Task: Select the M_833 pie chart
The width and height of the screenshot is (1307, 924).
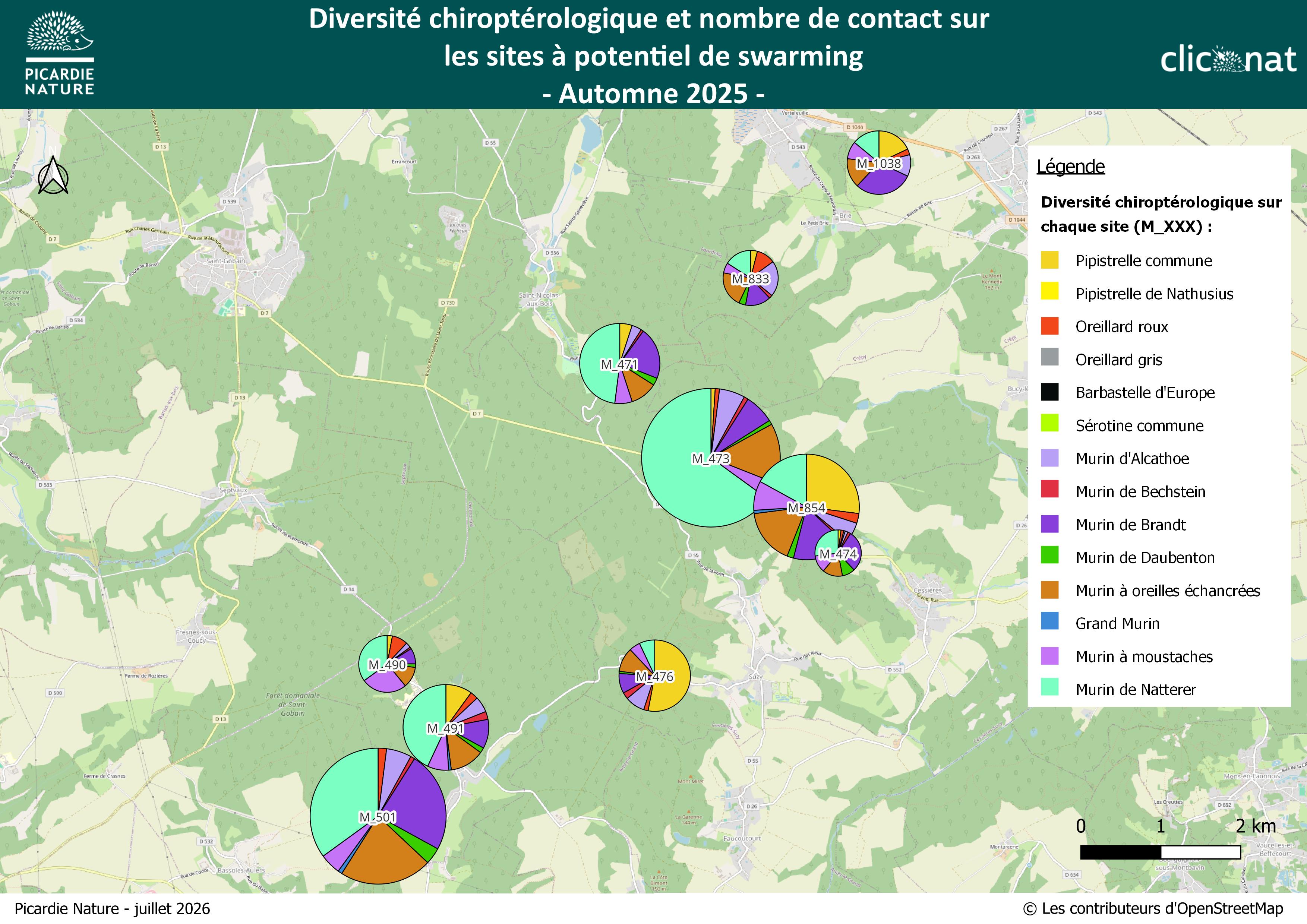Action: click(751, 278)
